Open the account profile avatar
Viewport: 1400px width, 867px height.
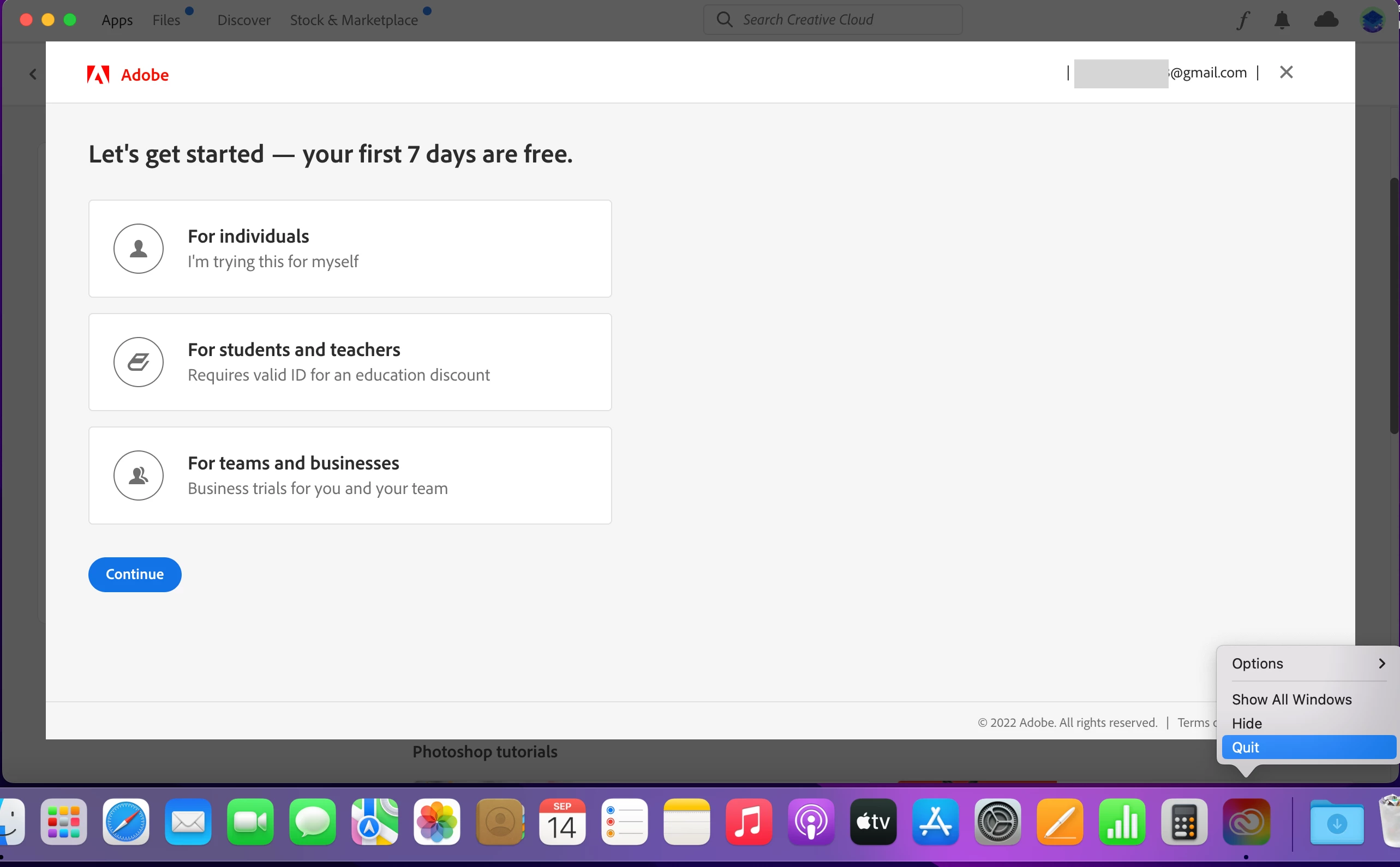1373,21
